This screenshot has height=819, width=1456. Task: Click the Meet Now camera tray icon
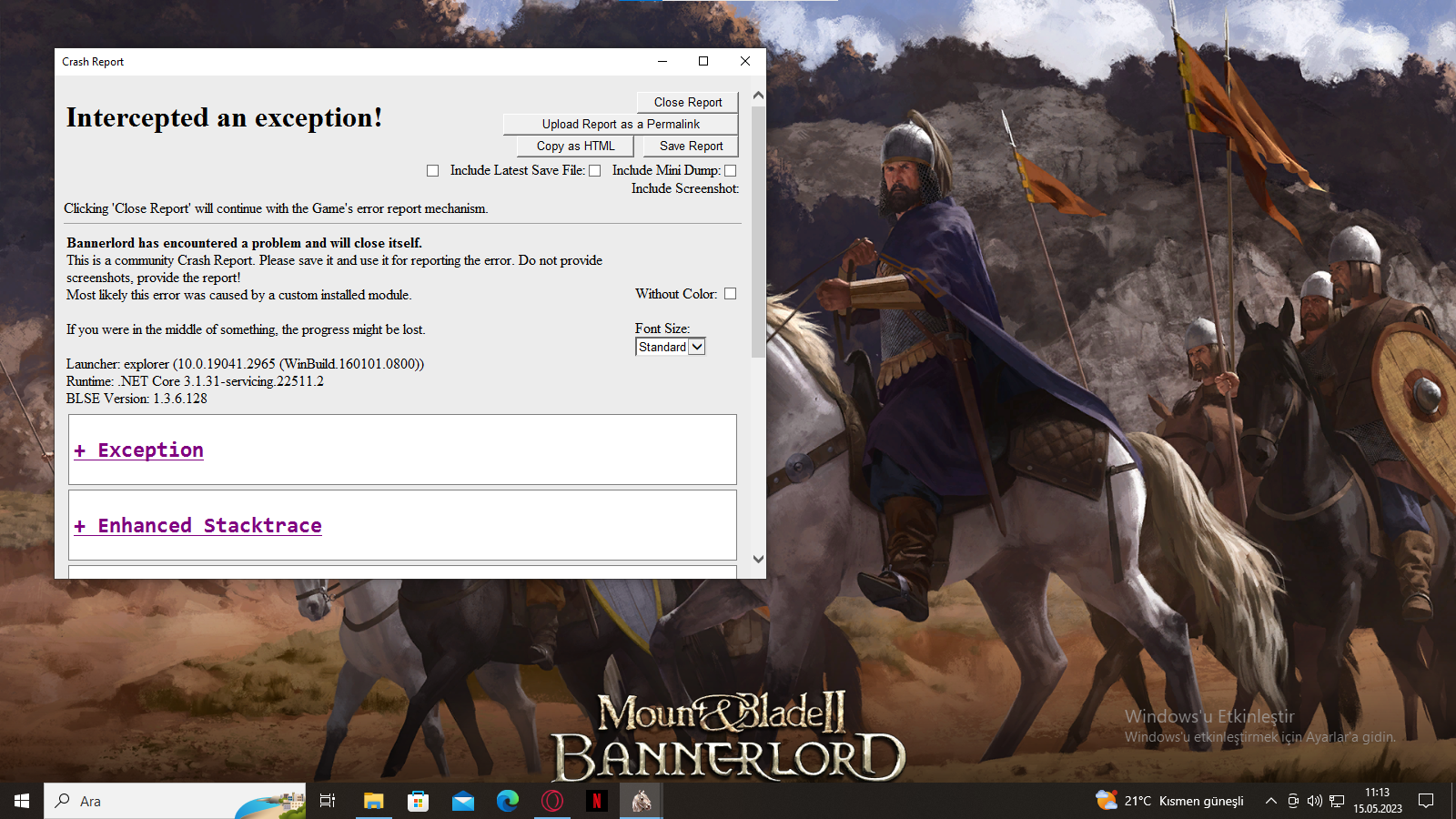[x=1293, y=801]
